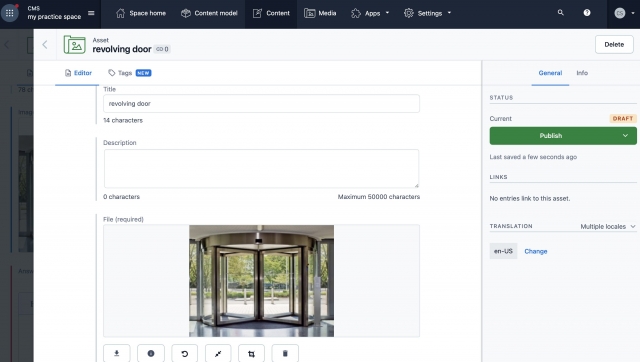Click the links count badge
640x362 pixels.
pos(162,49)
